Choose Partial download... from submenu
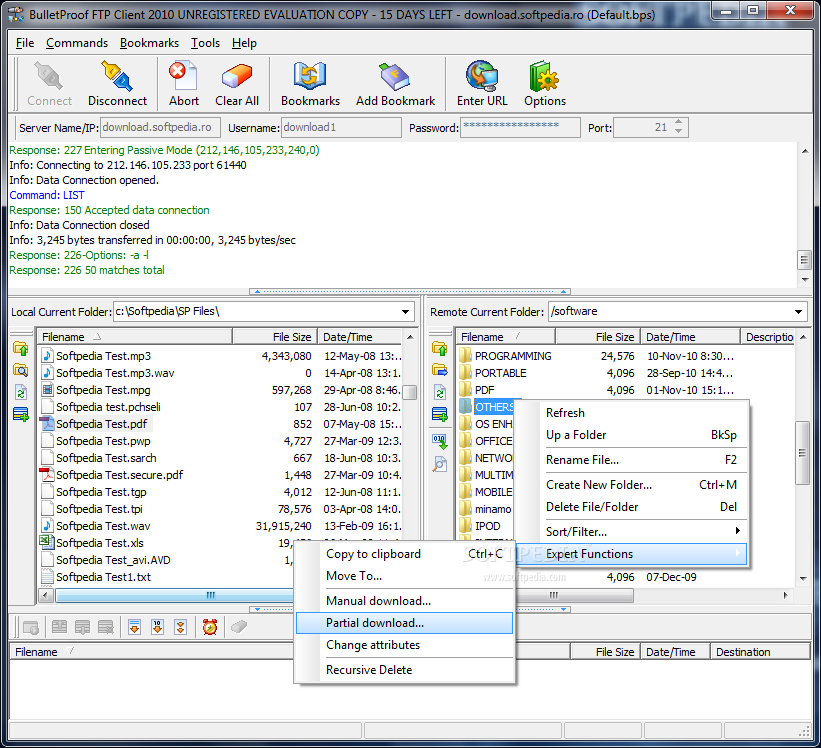 click(x=404, y=623)
